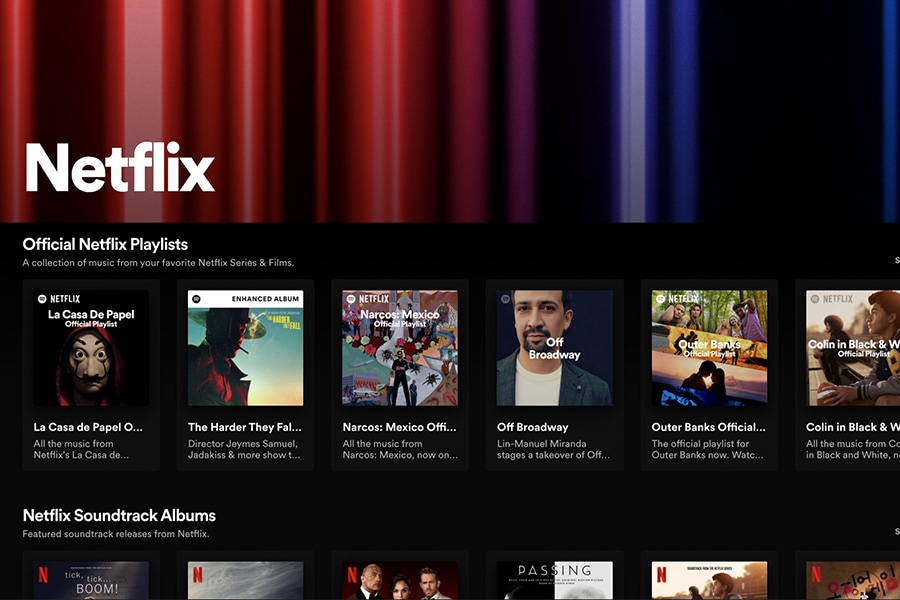Click Spotify logo on La Casa De Papel cover
The height and width of the screenshot is (600, 900).
42,299
